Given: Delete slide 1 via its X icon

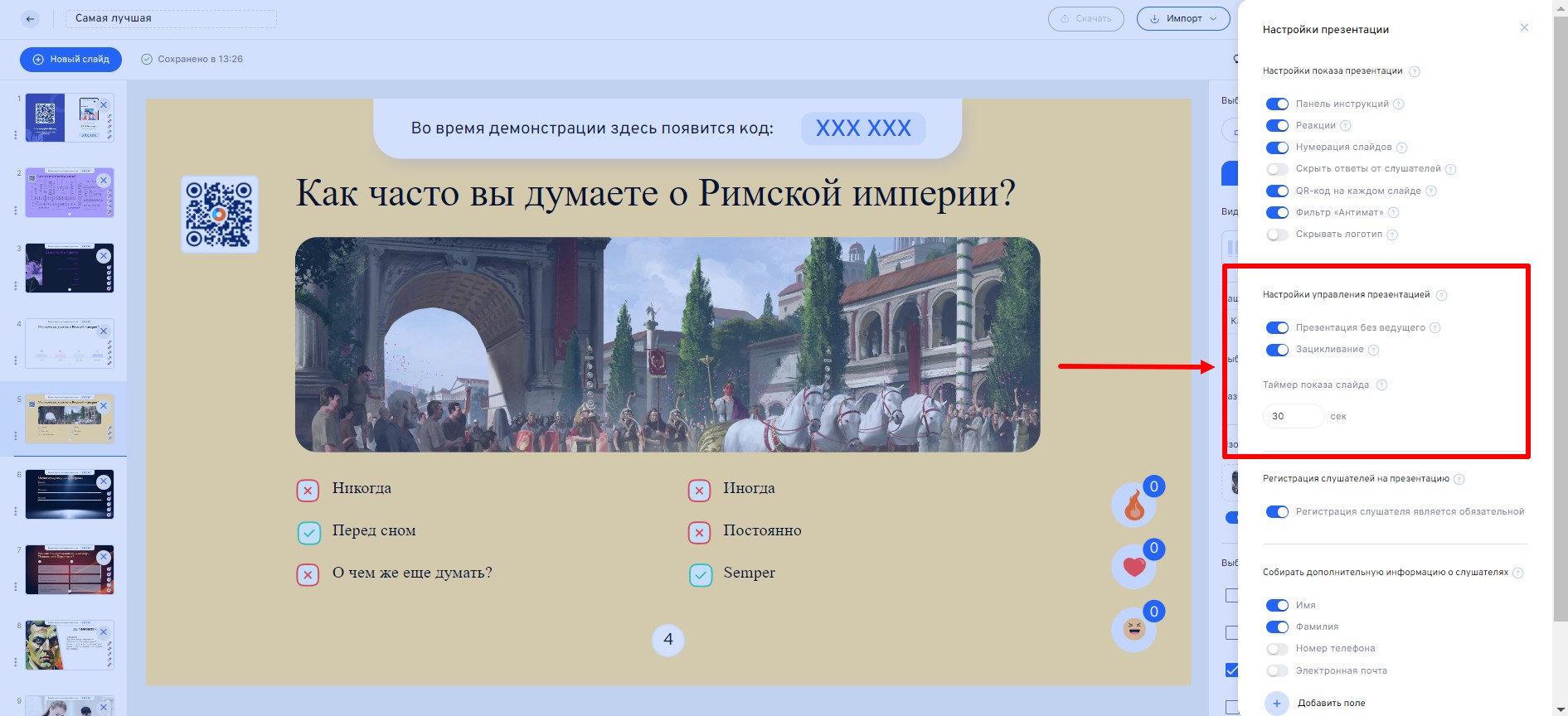Looking at the screenshot, I should [x=104, y=105].
